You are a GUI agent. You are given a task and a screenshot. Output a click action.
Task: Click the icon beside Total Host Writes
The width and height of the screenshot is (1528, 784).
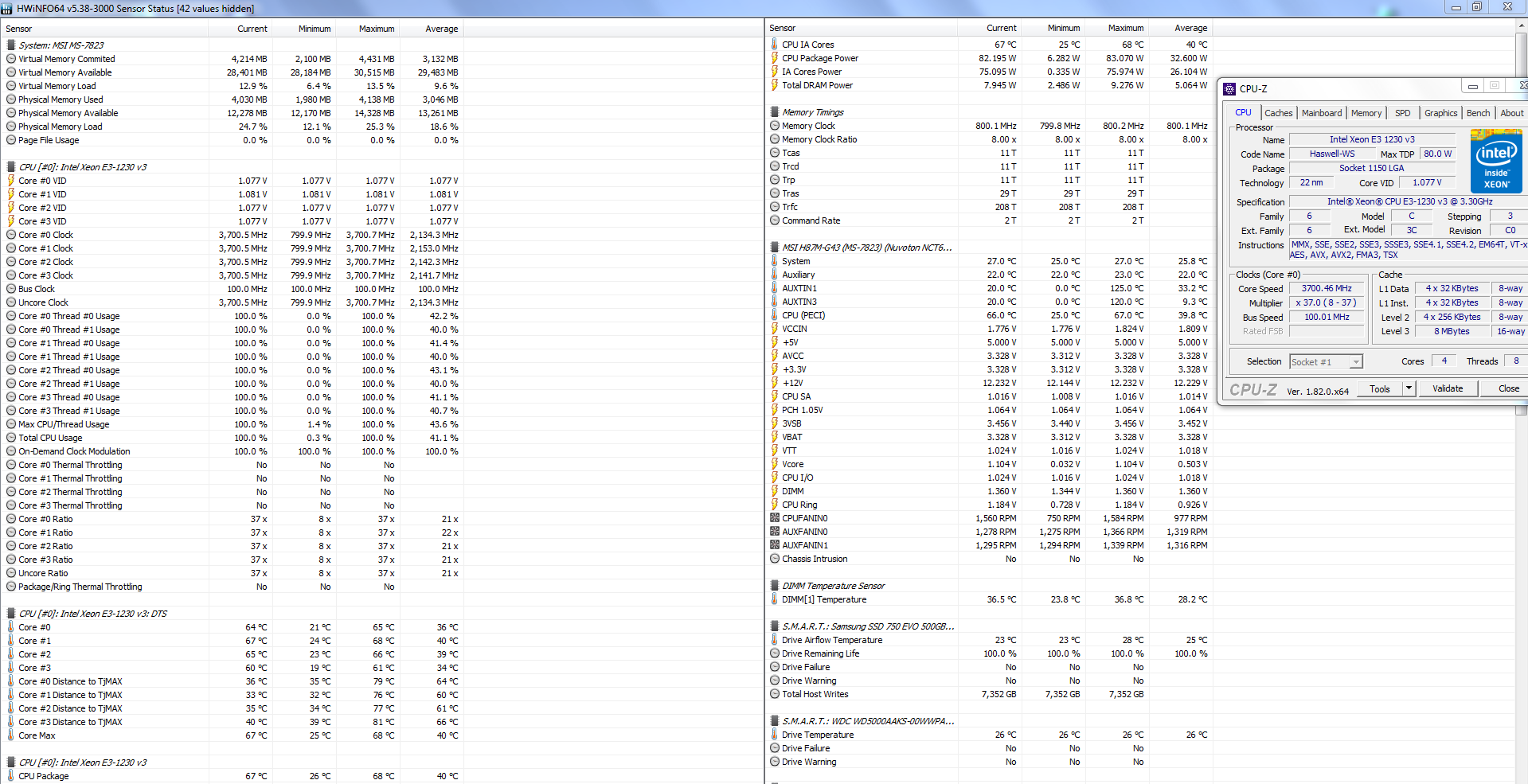(775, 694)
